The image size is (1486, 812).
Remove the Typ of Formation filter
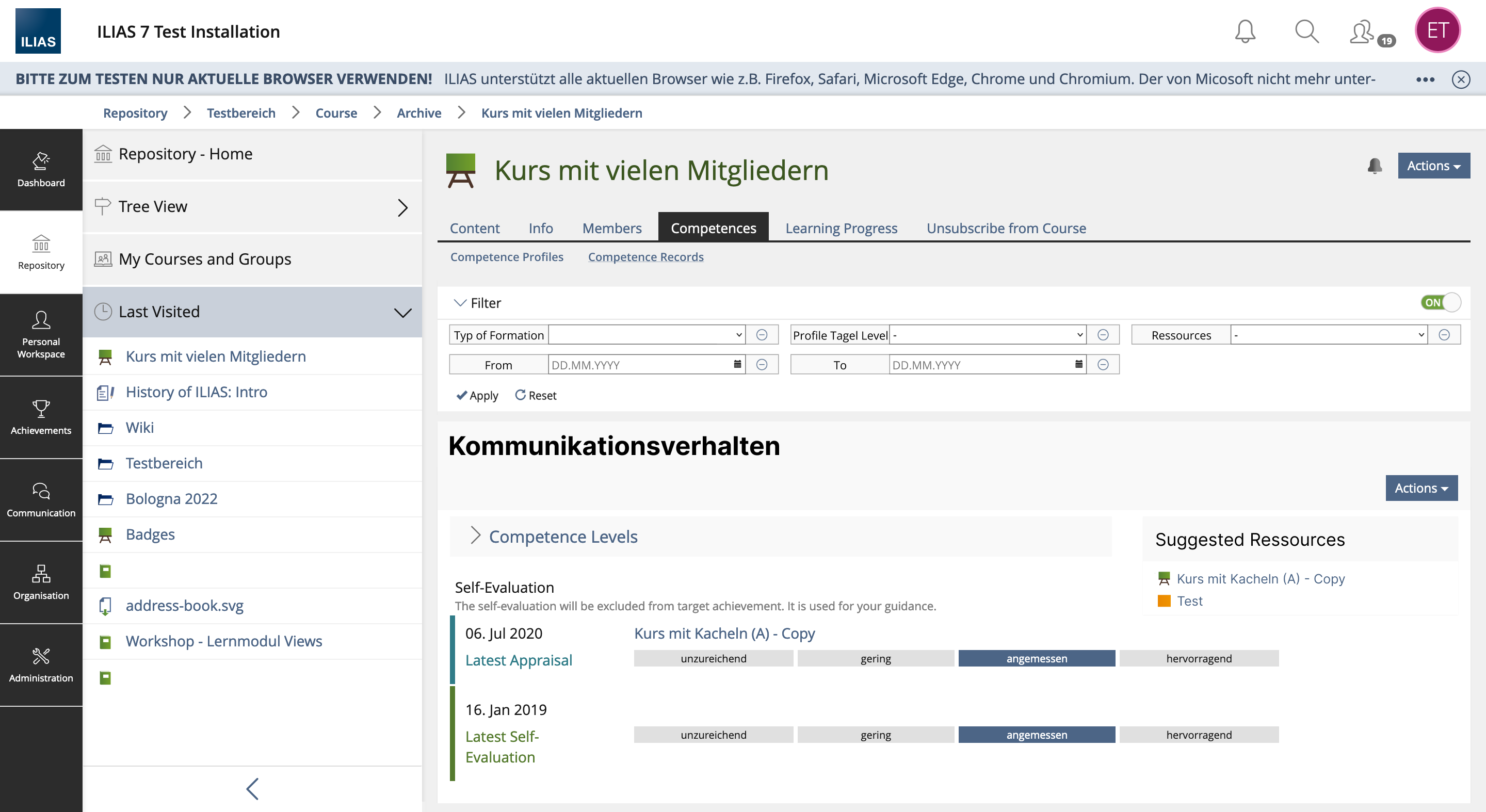click(x=762, y=335)
